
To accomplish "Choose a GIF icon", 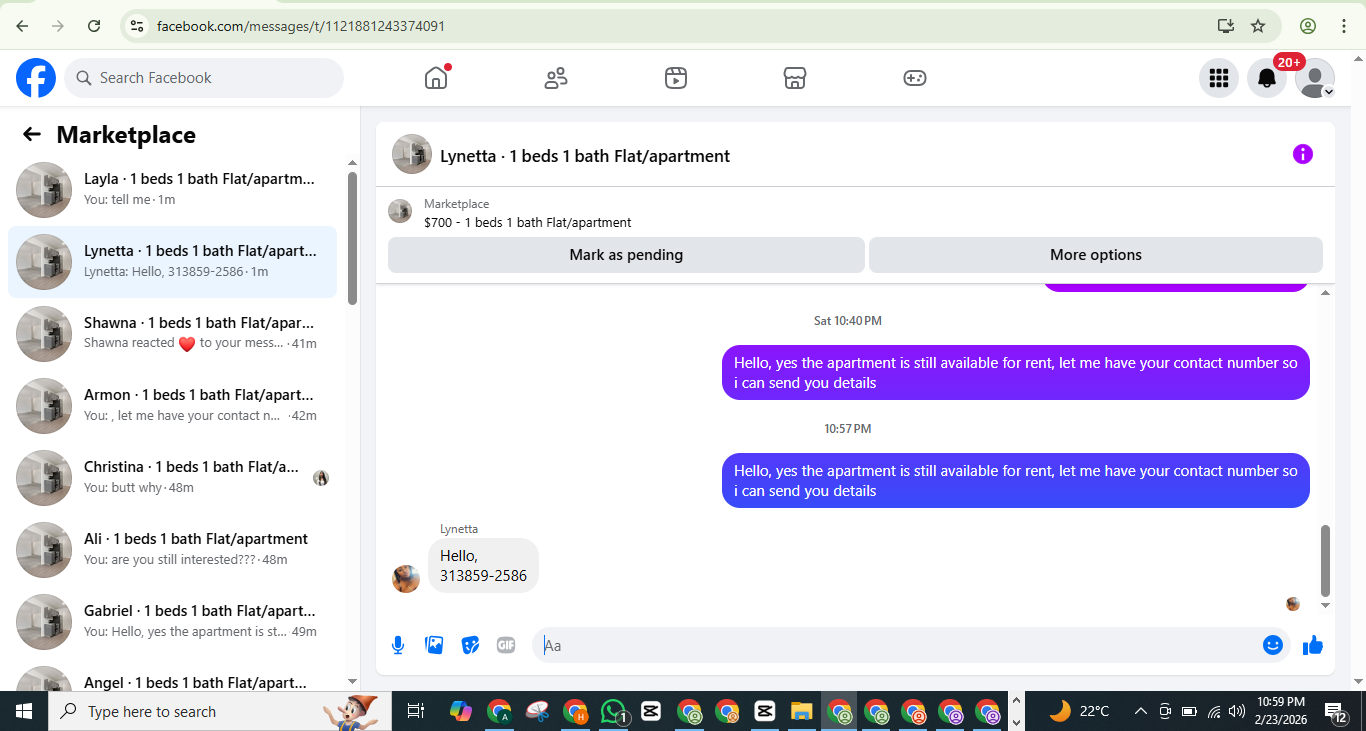I will point(506,645).
